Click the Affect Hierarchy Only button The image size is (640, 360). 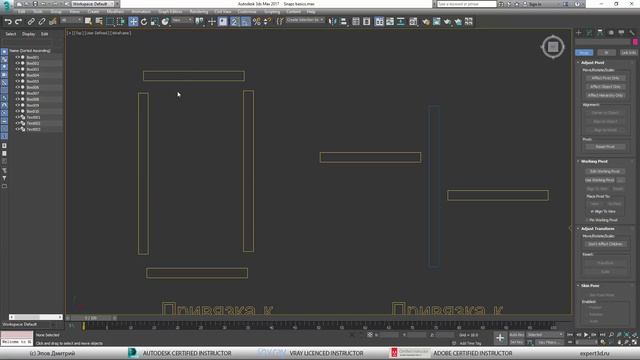point(605,95)
